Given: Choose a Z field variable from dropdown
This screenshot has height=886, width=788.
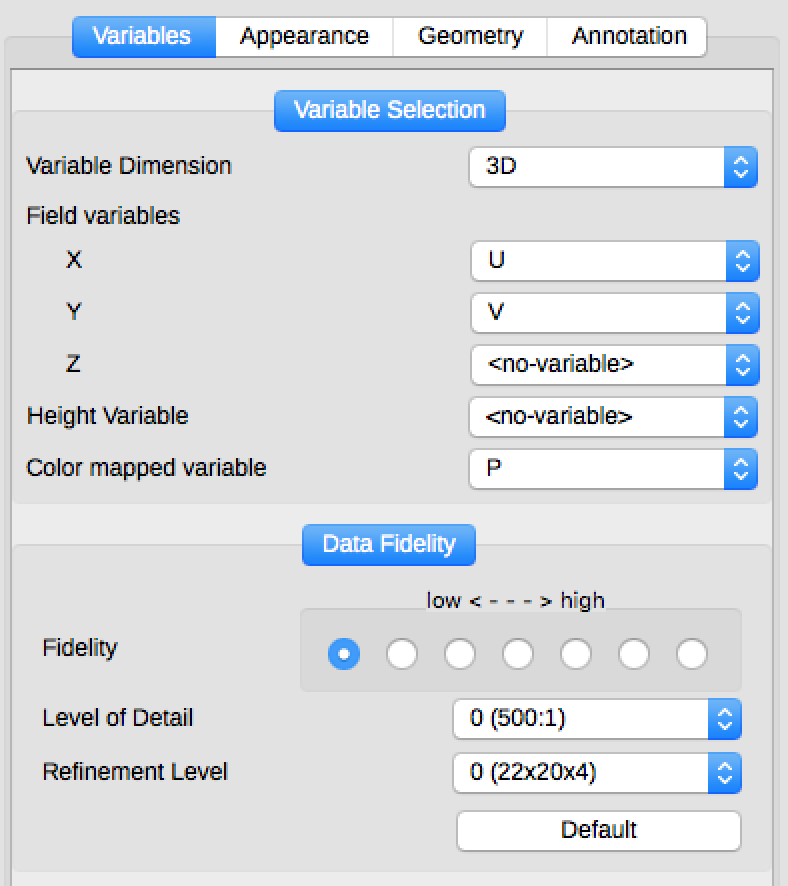Looking at the screenshot, I should [614, 365].
